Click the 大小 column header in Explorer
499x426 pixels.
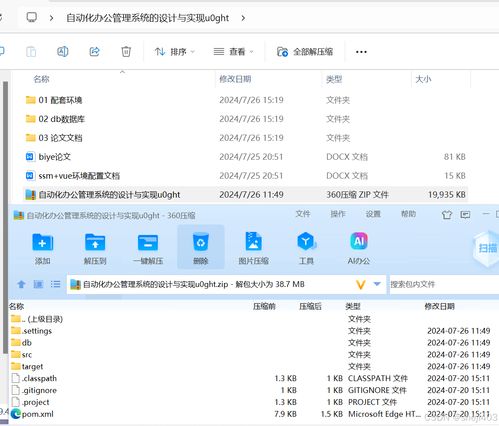423,79
